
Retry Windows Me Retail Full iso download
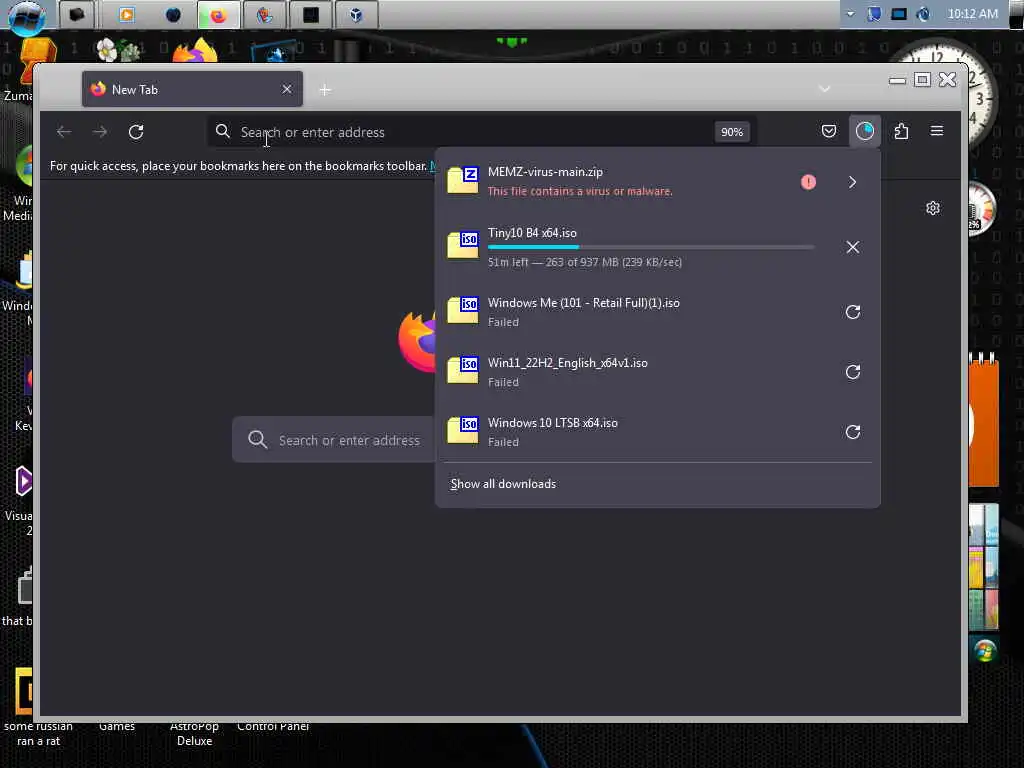852,312
